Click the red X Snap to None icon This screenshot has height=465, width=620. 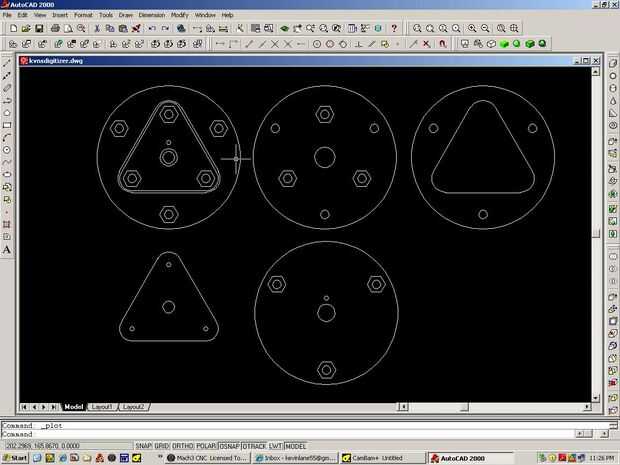point(426,44)
